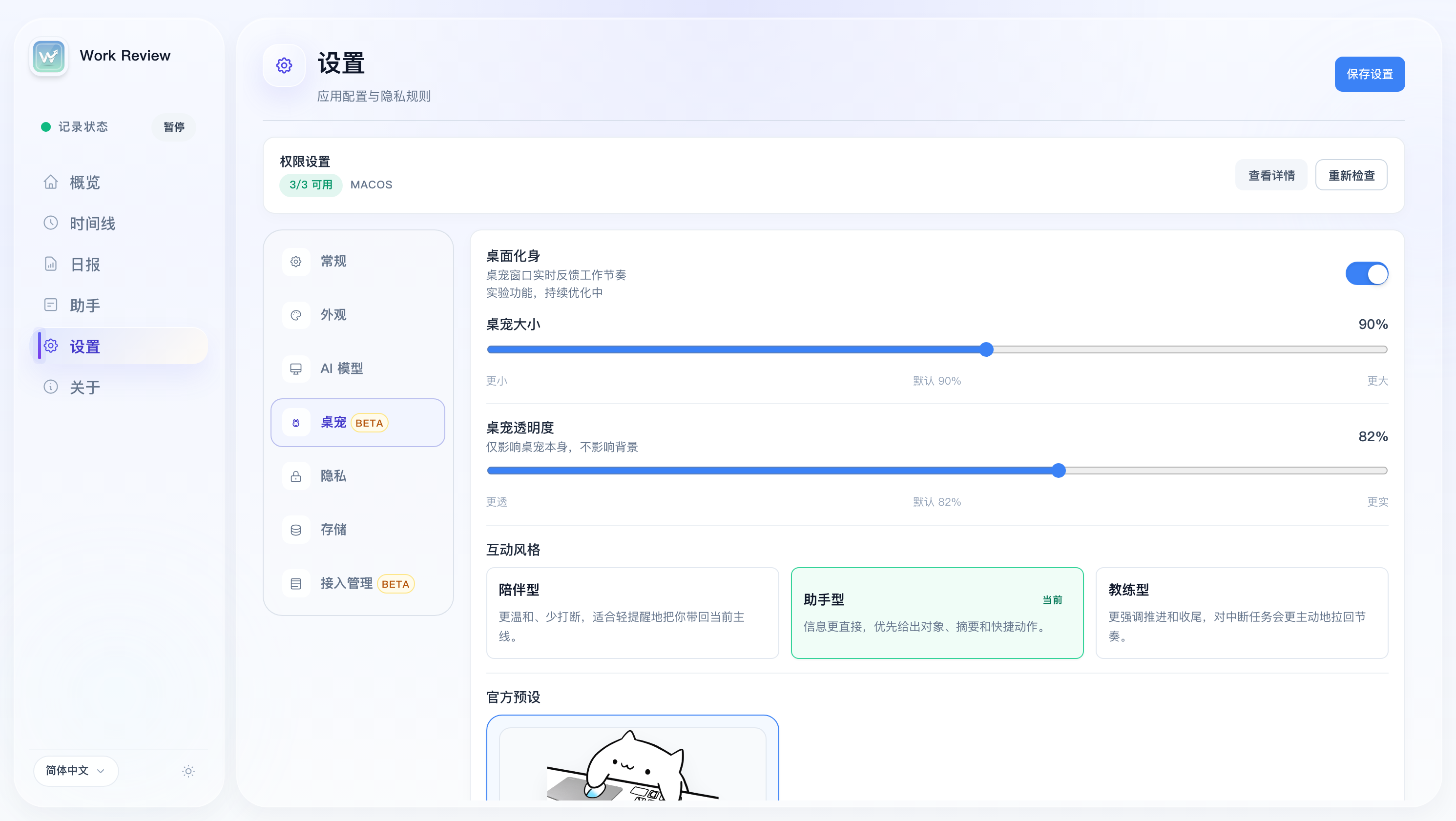Viewport: 1456px width, 821px height.
Task: Click the 保存设置 button
Action: (1370, 74)
